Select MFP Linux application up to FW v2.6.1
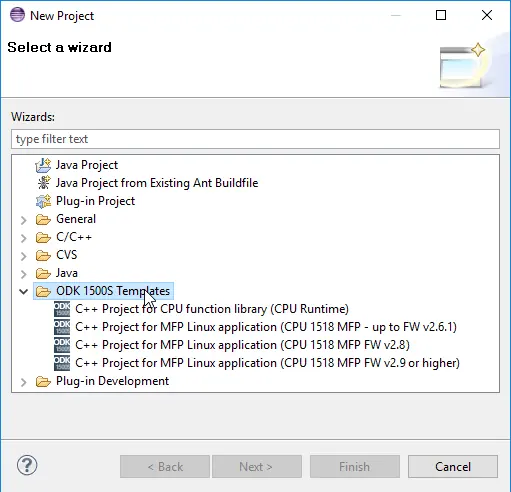The image size is (511, 492). click(266, 327)
